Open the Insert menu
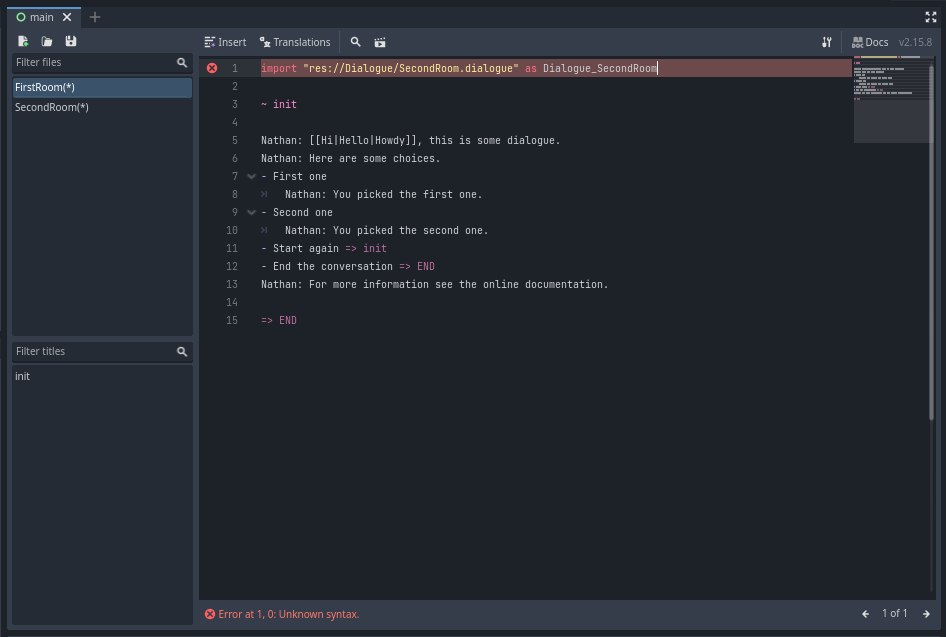Viewport: 946px width, 637px height. coord(225,42)
